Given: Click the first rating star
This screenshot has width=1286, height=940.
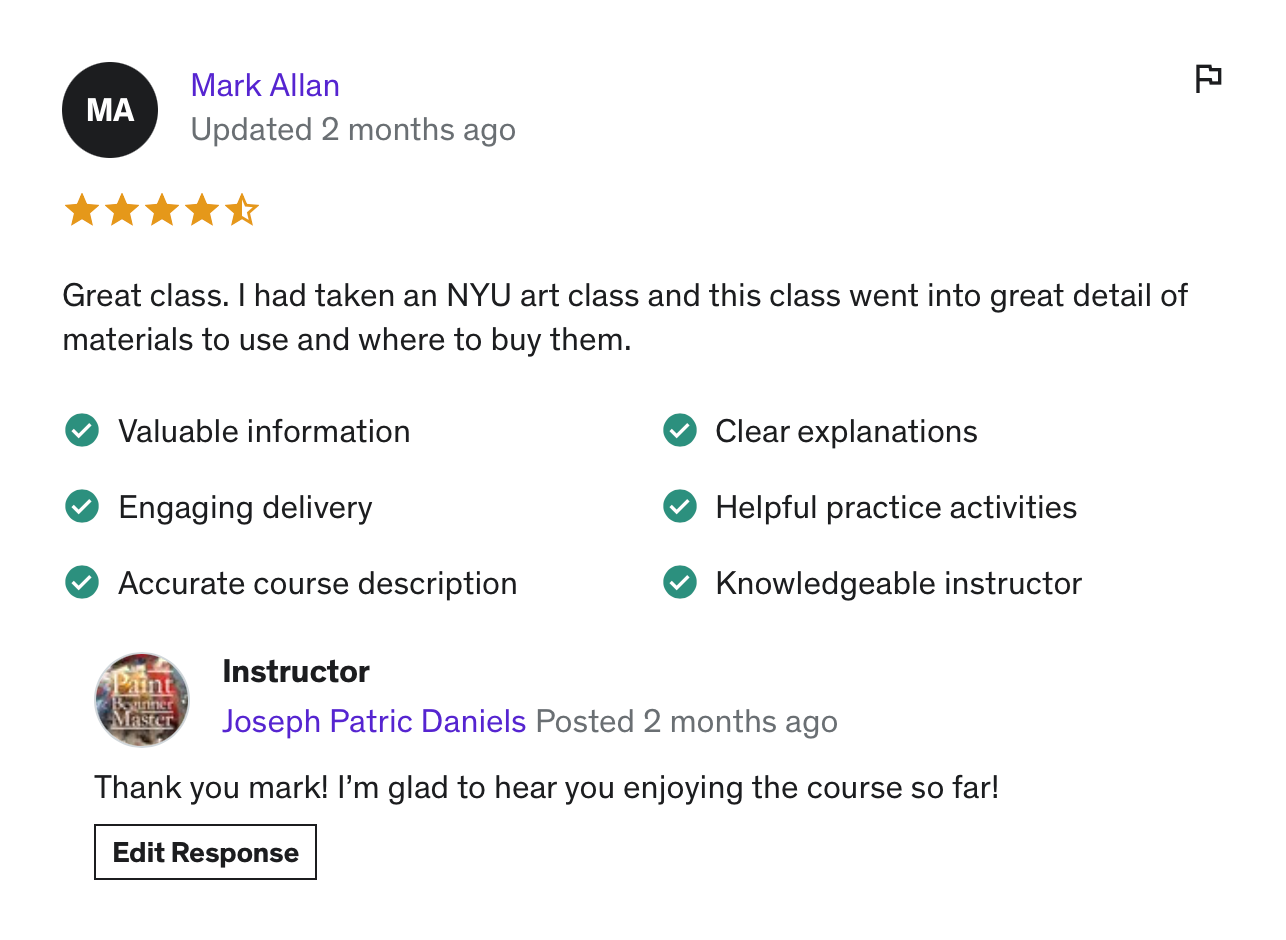Looking at the screenshot, I should (81, 211).
